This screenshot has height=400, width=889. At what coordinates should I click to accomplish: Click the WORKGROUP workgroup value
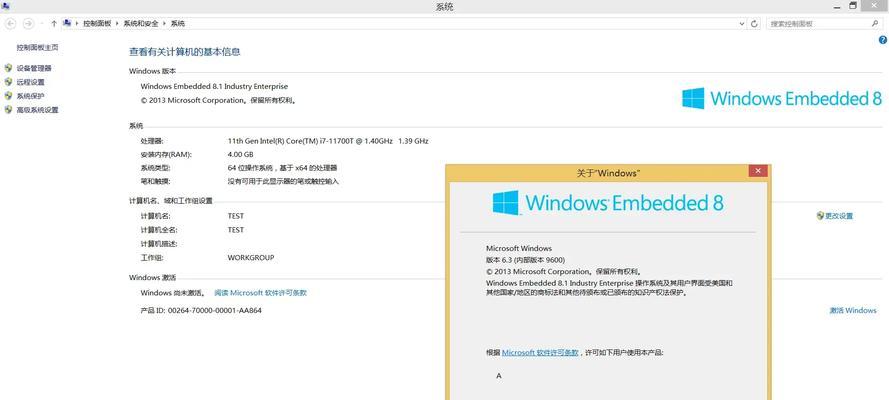251,257
